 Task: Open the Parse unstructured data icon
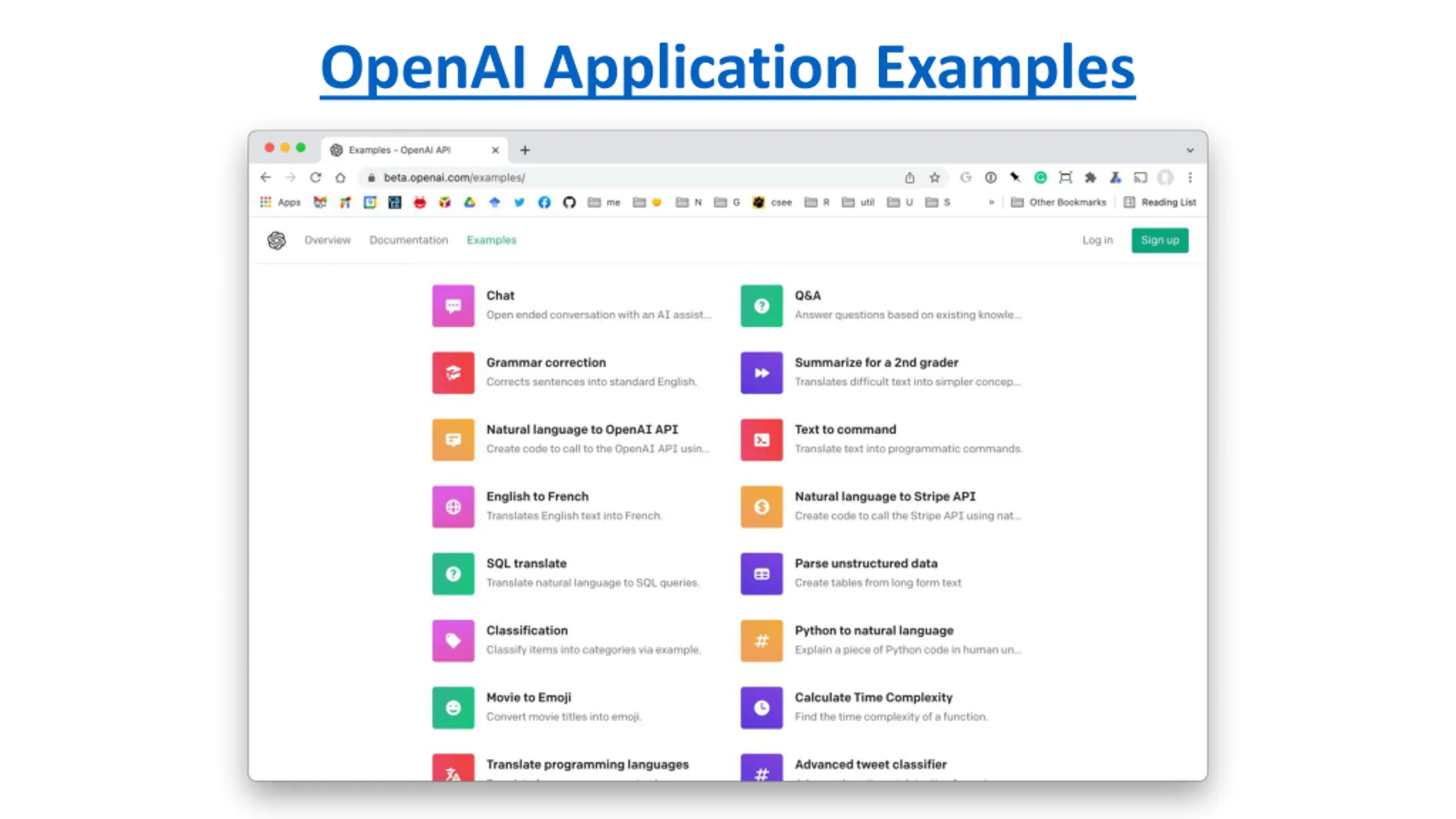click(761, 574)
